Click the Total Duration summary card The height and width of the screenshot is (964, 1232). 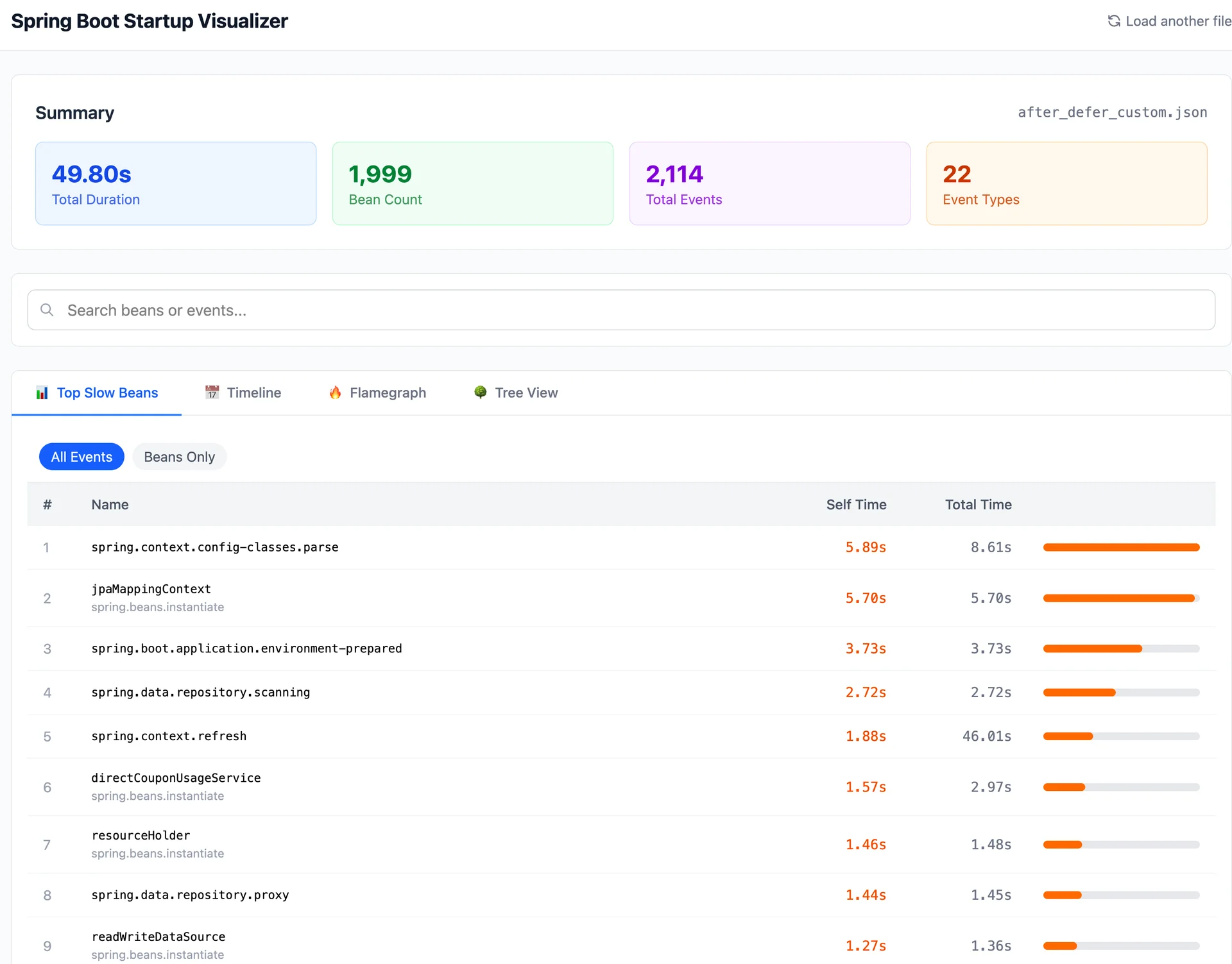175,183
